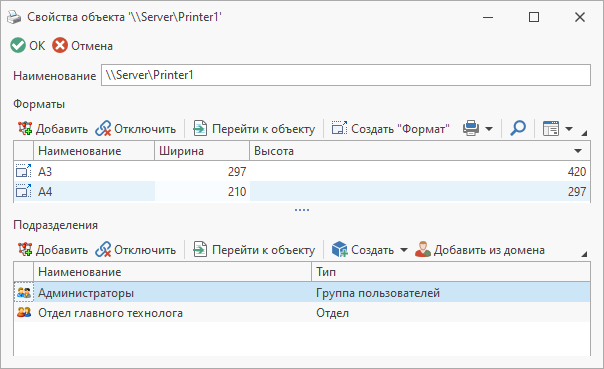Image resolution: width=604 pixels, height=369 pixels.
Task: Open the table view layout dropdown arrow
Action: [569, 129]
